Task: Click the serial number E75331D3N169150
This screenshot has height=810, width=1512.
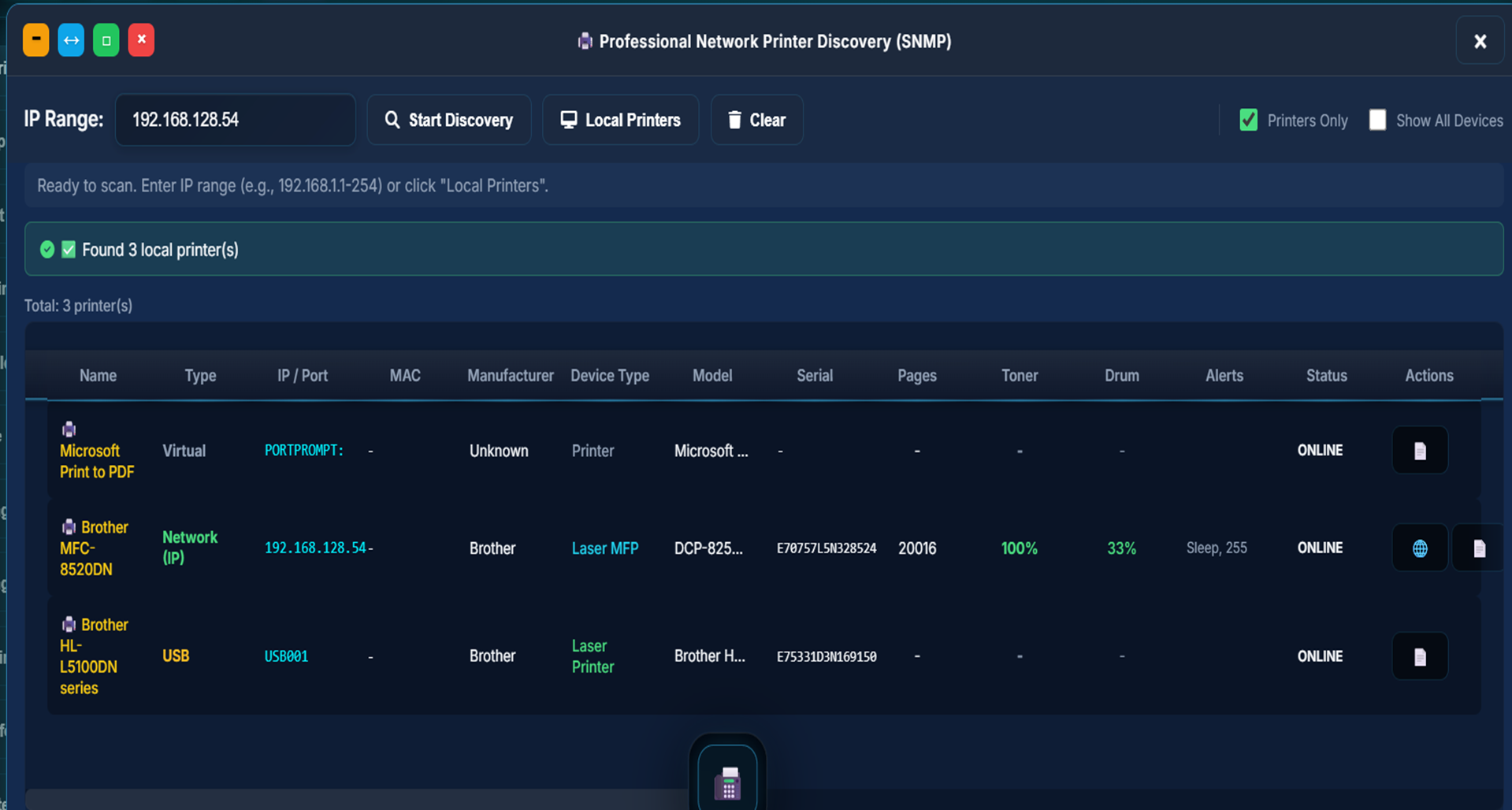Action: 827,656
